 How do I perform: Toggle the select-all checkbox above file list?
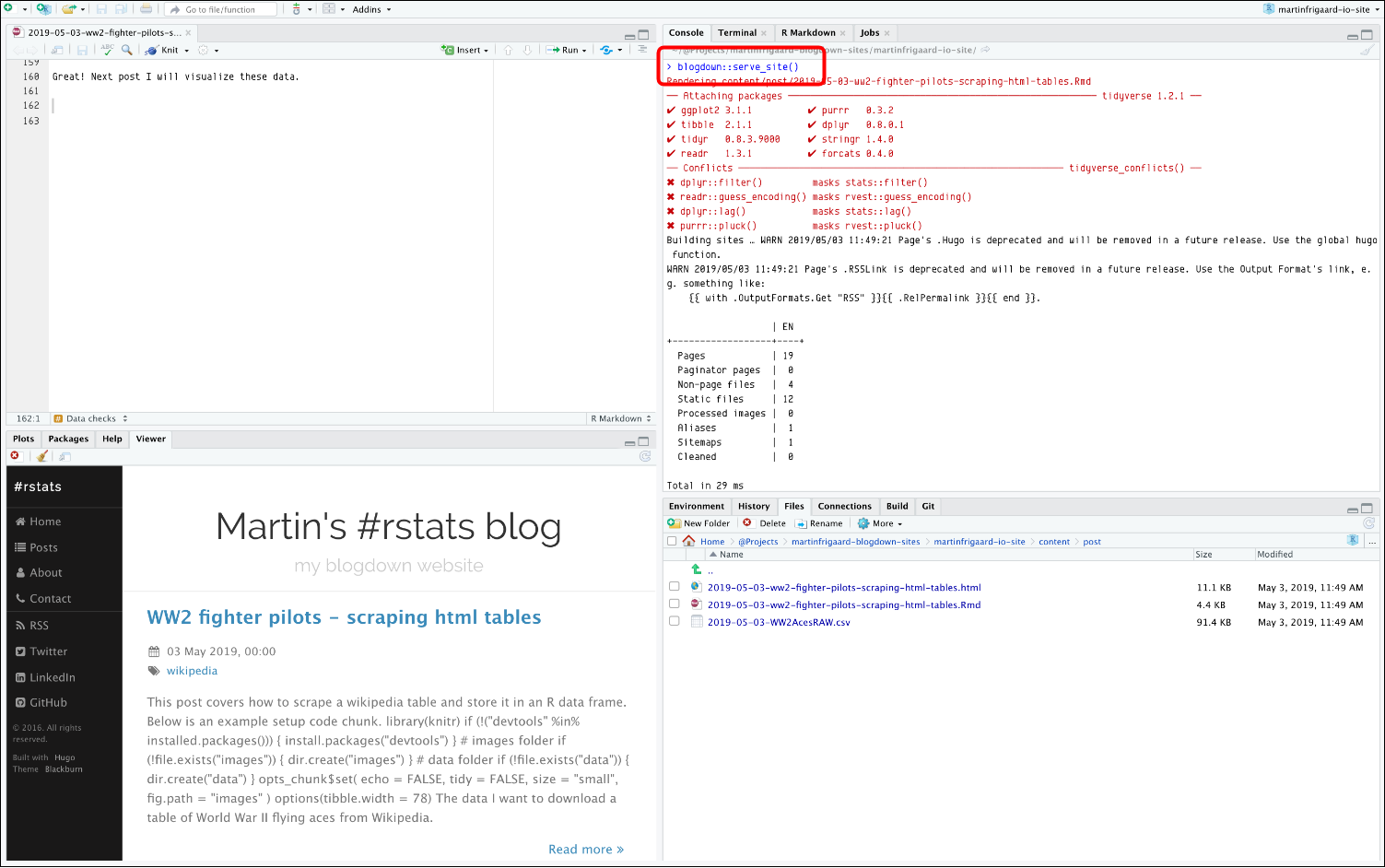pos(671,541)
